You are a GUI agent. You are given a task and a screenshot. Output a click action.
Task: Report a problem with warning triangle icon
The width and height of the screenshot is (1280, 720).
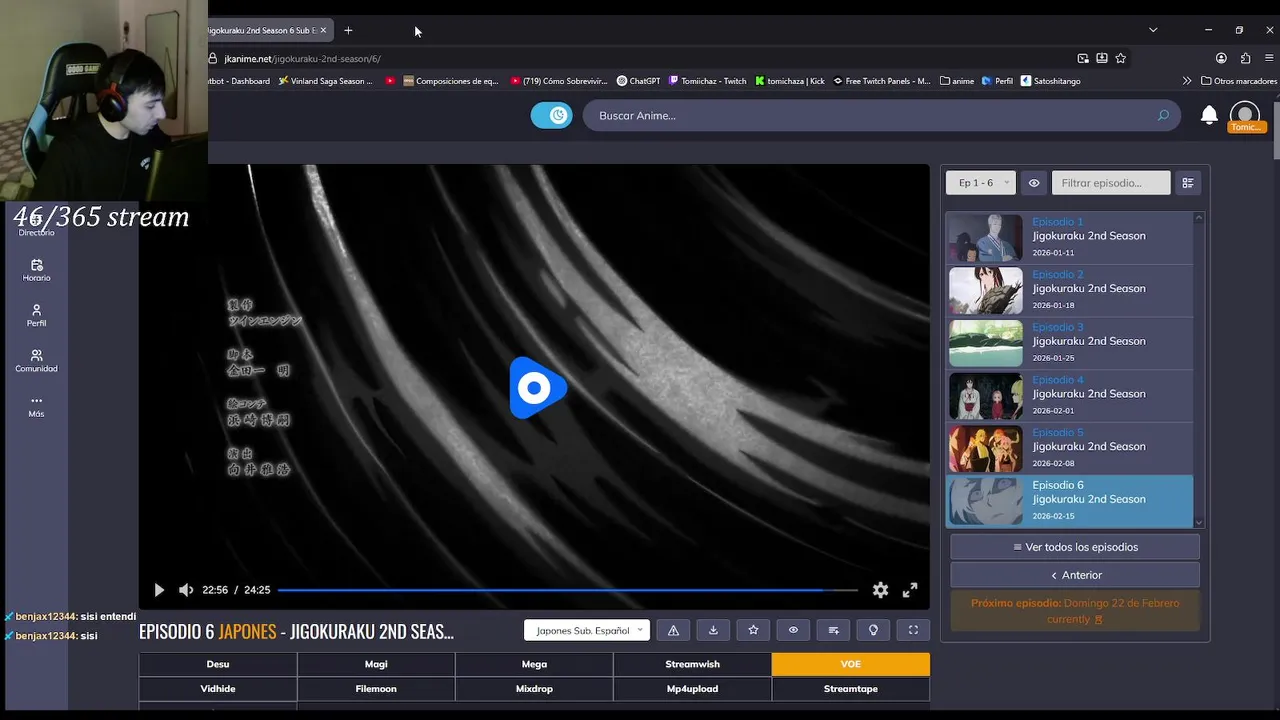(673, 630)
